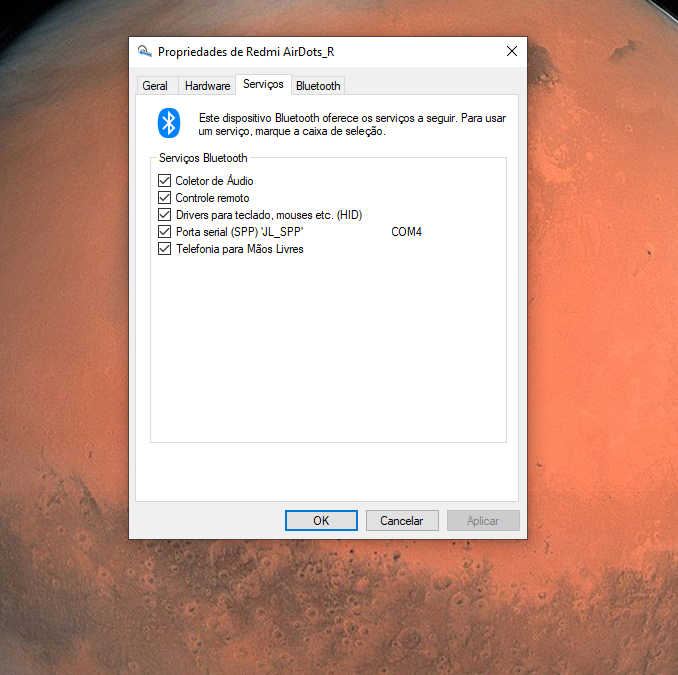The height and width of the screenshot is (675, 678).
Task: Click the description text about Bluetooth services
Action: tap(352, 124)
